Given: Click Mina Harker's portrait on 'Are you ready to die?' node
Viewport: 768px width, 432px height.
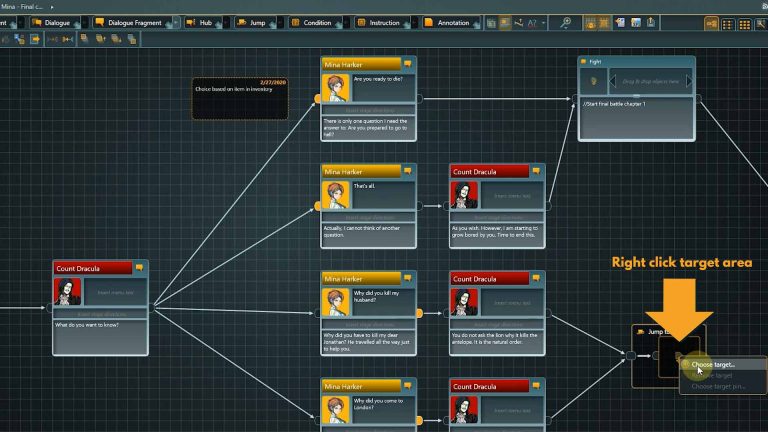Looking at the screenshot, I should click(x=336, y=88).
